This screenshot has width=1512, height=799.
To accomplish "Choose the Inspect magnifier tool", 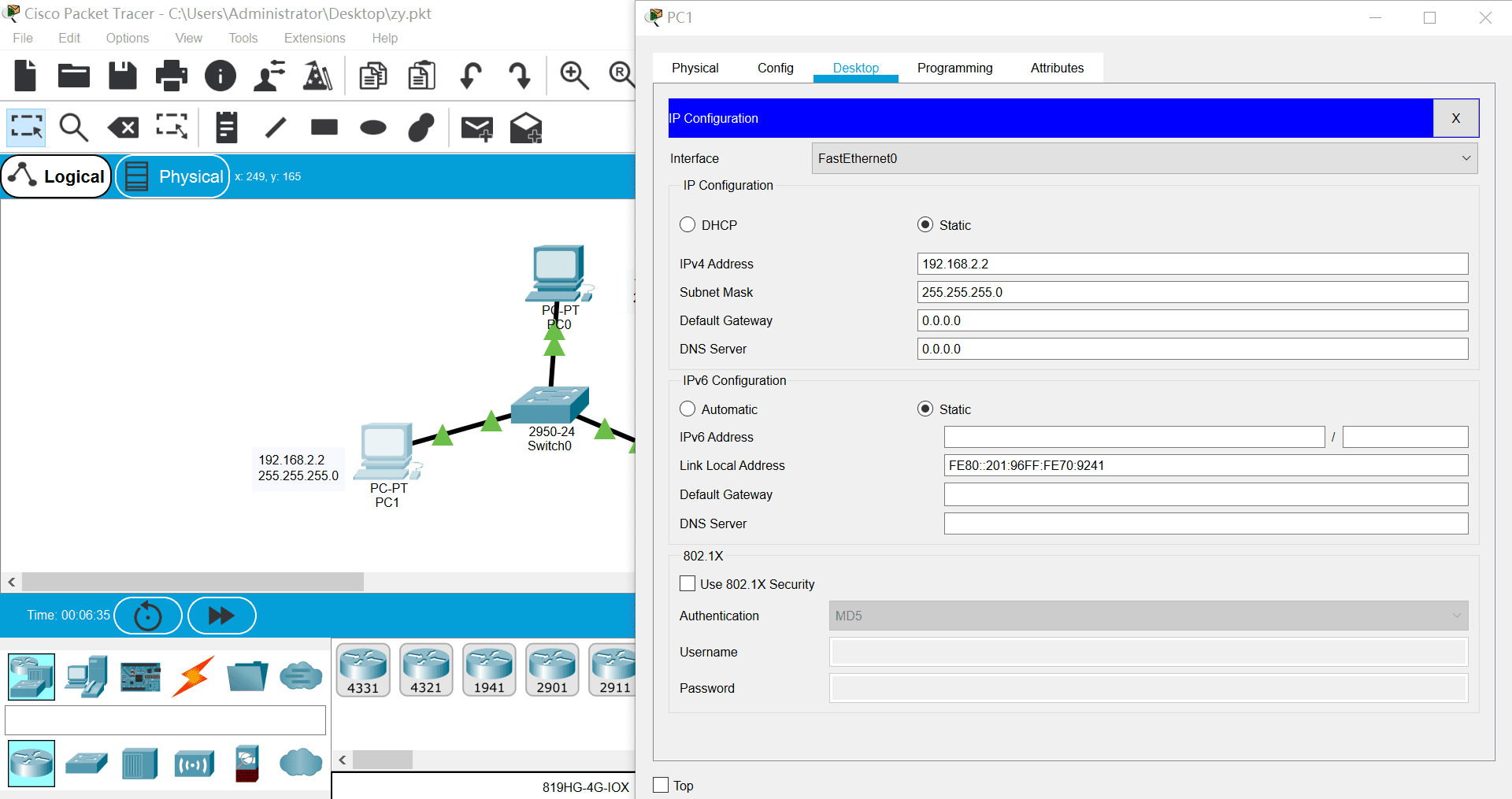I will (74, 128).
